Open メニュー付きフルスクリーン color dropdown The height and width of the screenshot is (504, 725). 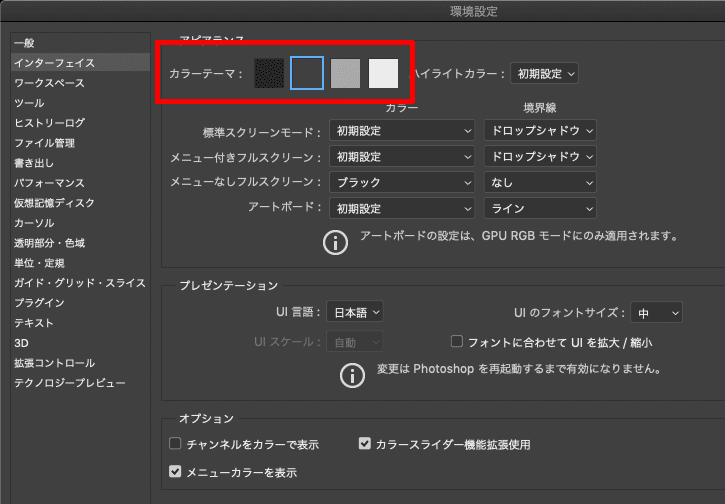click(402, 157)
